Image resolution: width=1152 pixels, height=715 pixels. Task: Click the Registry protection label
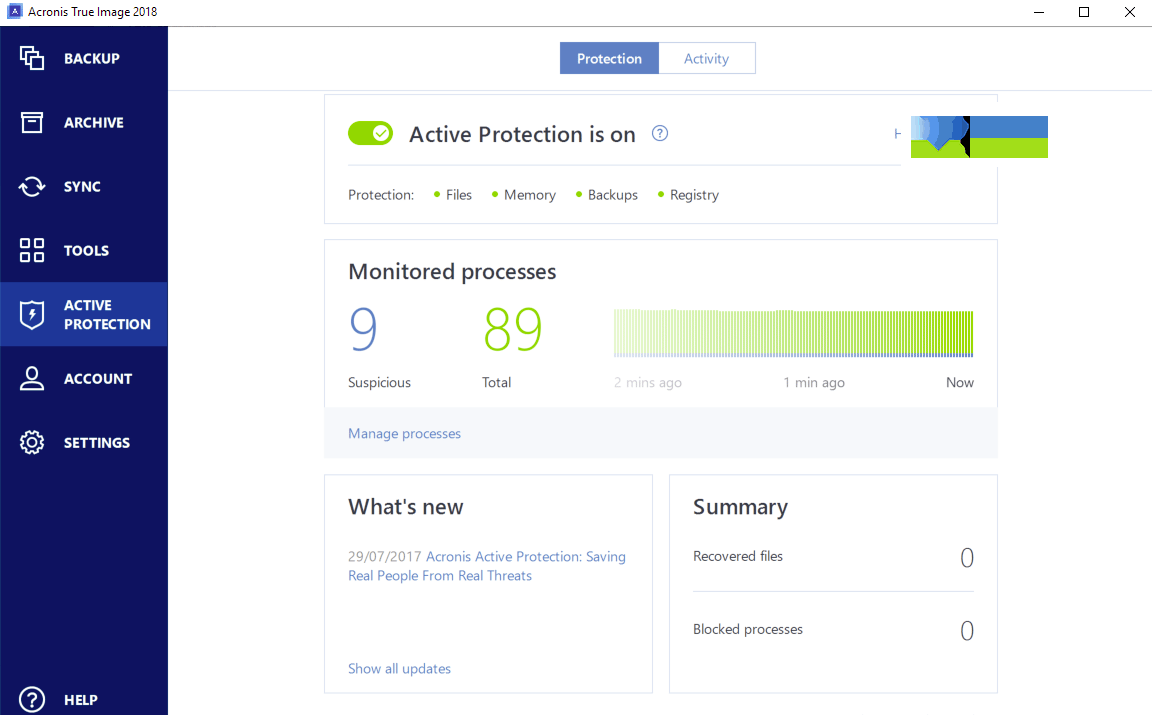[694, 195]
